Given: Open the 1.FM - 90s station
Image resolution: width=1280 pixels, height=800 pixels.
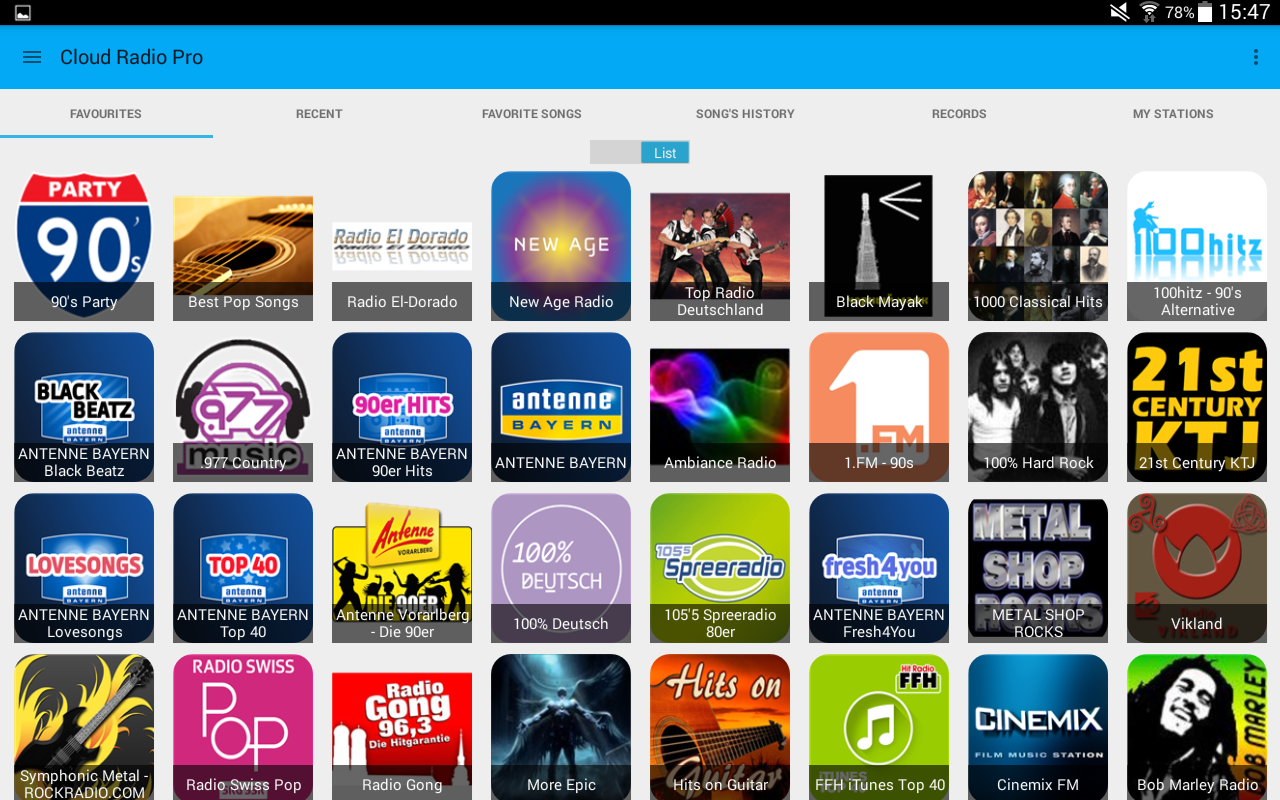Looking at the screenshot, I should pyautogui.click(x=879, y=407).
